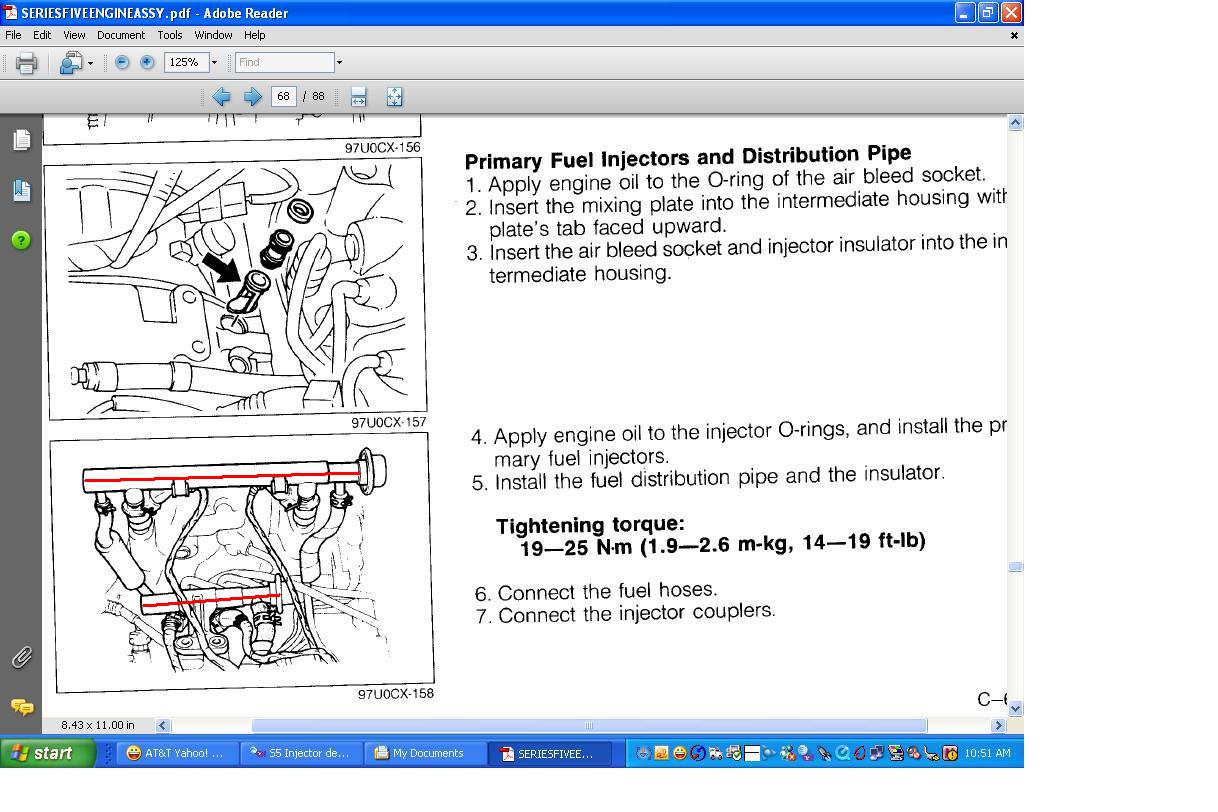Open the Attachments paperclip panel
This screenshot has height=812, width=1218.
[x=21, y=657]
